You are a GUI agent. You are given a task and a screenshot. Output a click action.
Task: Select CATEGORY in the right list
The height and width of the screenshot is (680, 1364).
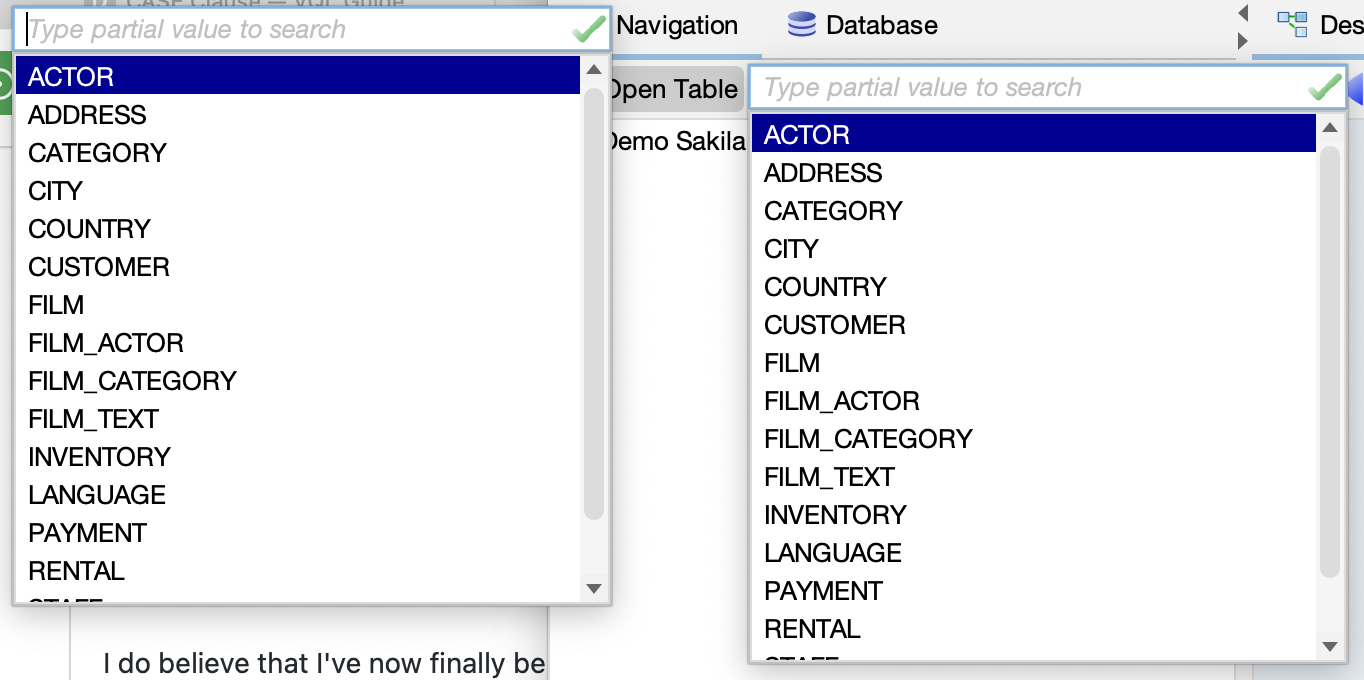point(1034,210)
